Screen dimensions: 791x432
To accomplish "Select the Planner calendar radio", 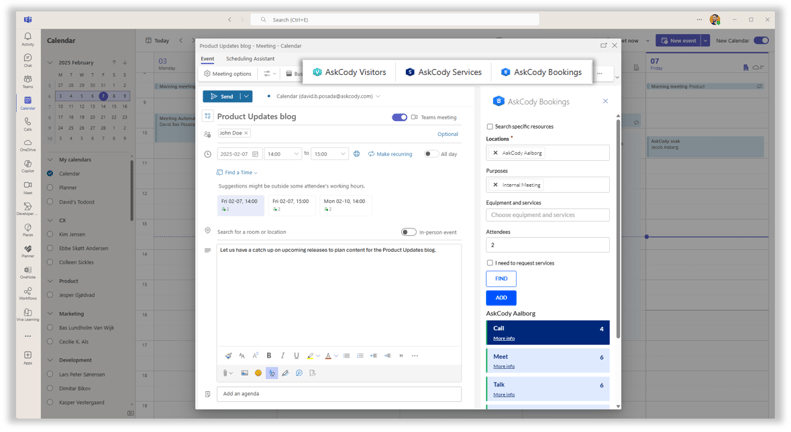I will click(50, 188).
